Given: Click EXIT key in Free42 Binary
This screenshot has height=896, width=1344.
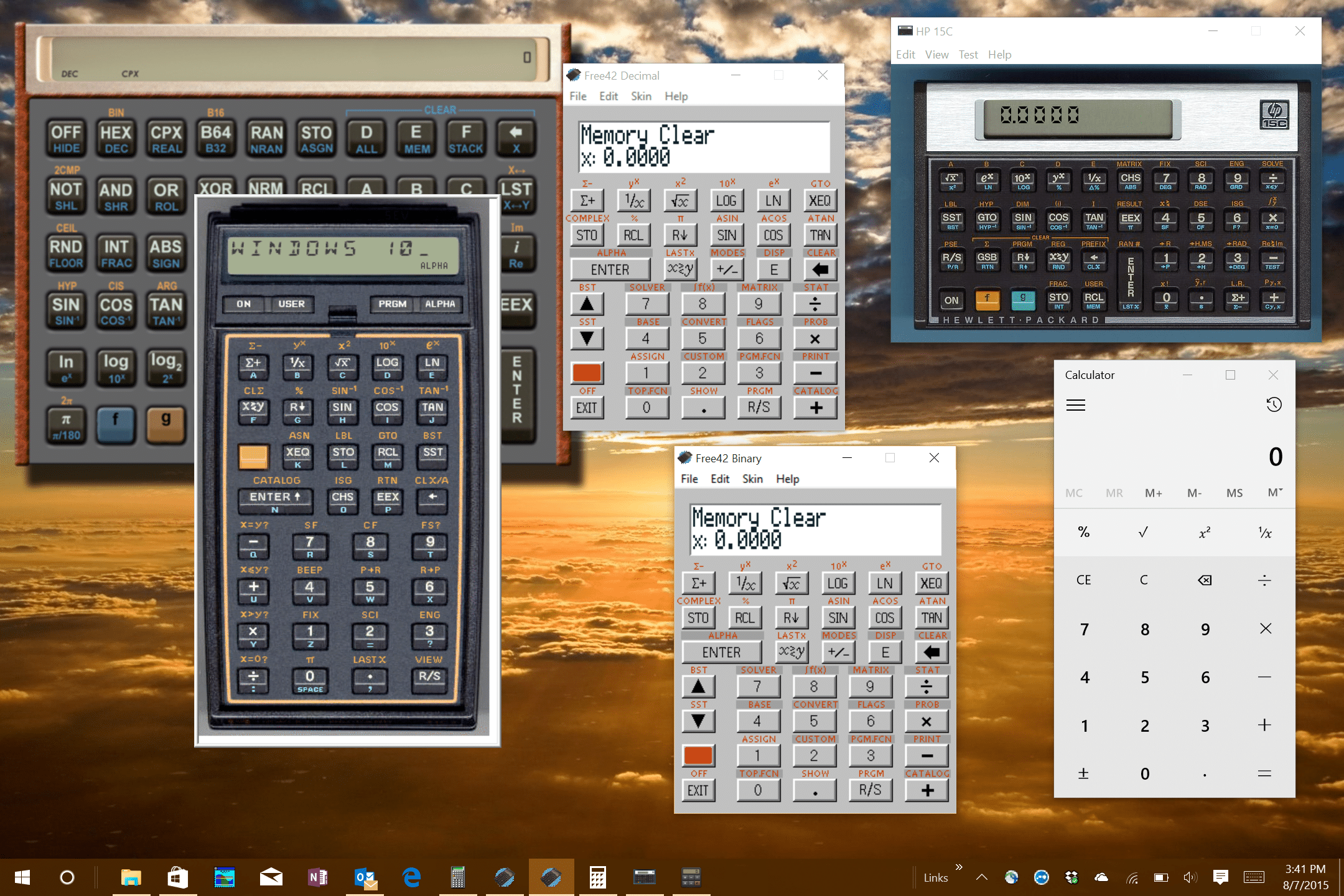Looking at the screenshot, I should [698, 790].
